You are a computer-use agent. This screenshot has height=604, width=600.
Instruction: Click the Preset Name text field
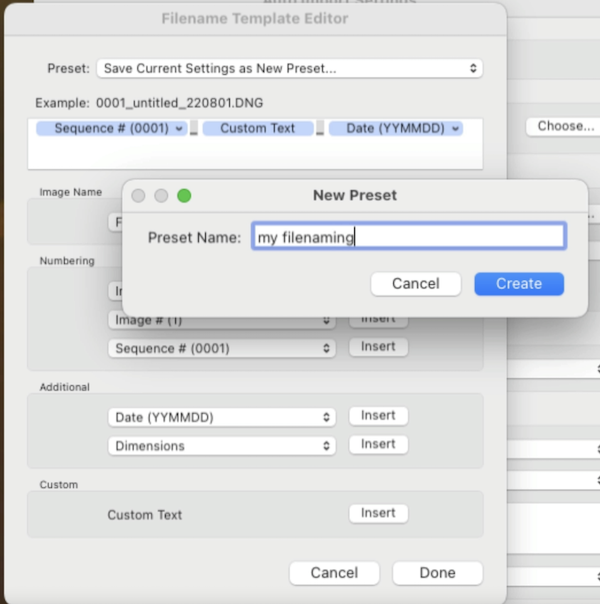point(408,237)
